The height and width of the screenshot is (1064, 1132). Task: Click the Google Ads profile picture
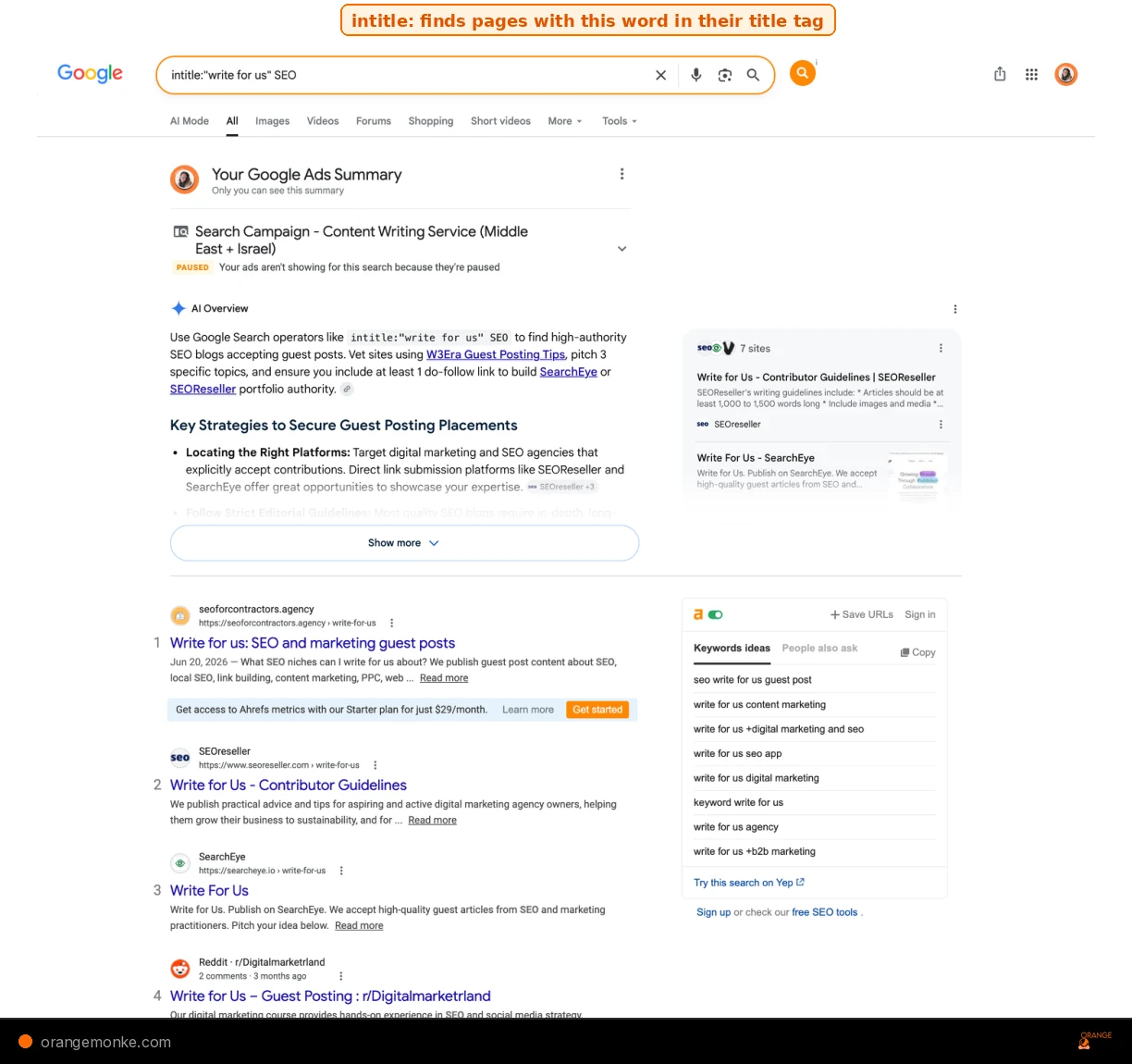pyautogui.click(x=185, y=179)
